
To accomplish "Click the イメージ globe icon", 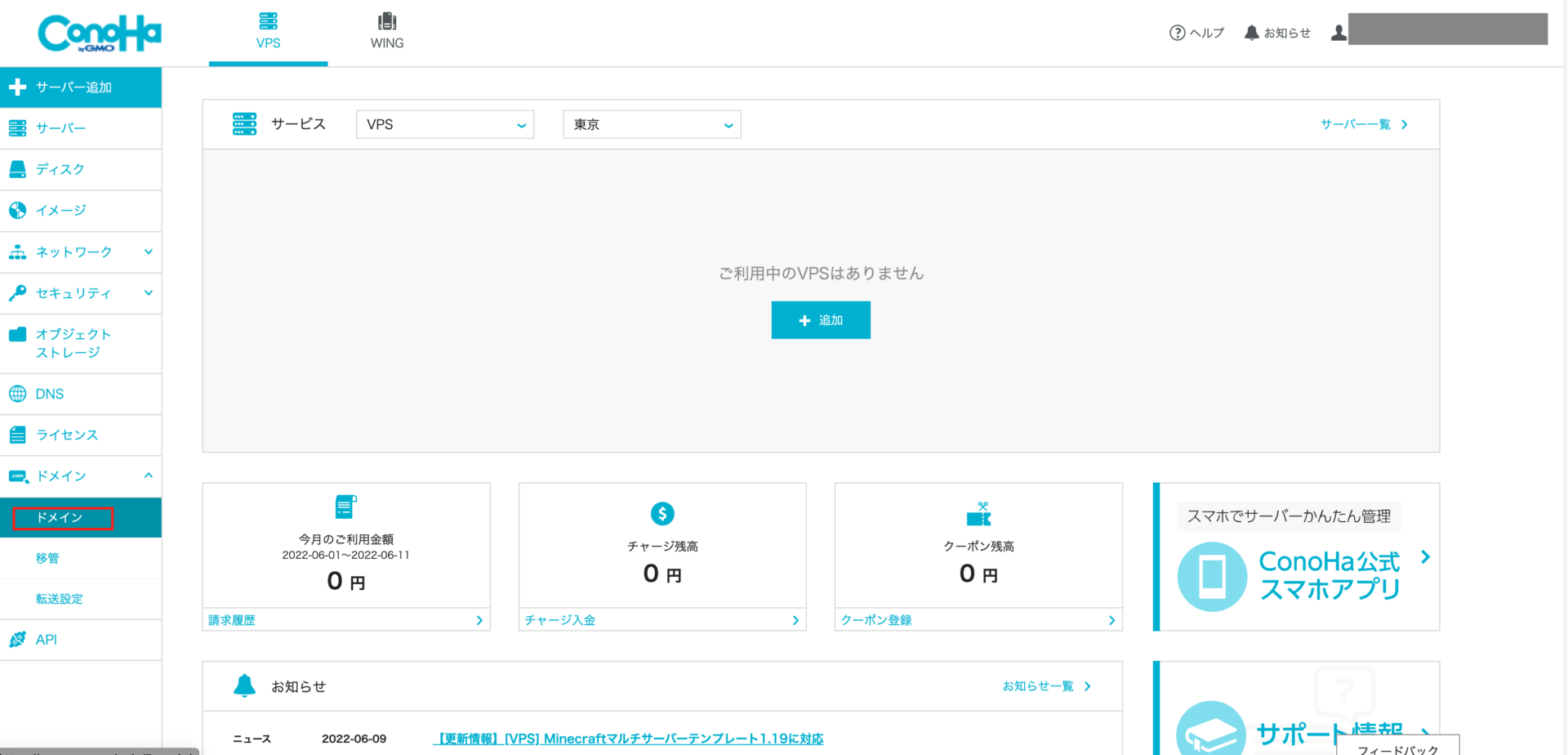I will tap(16, 210).
